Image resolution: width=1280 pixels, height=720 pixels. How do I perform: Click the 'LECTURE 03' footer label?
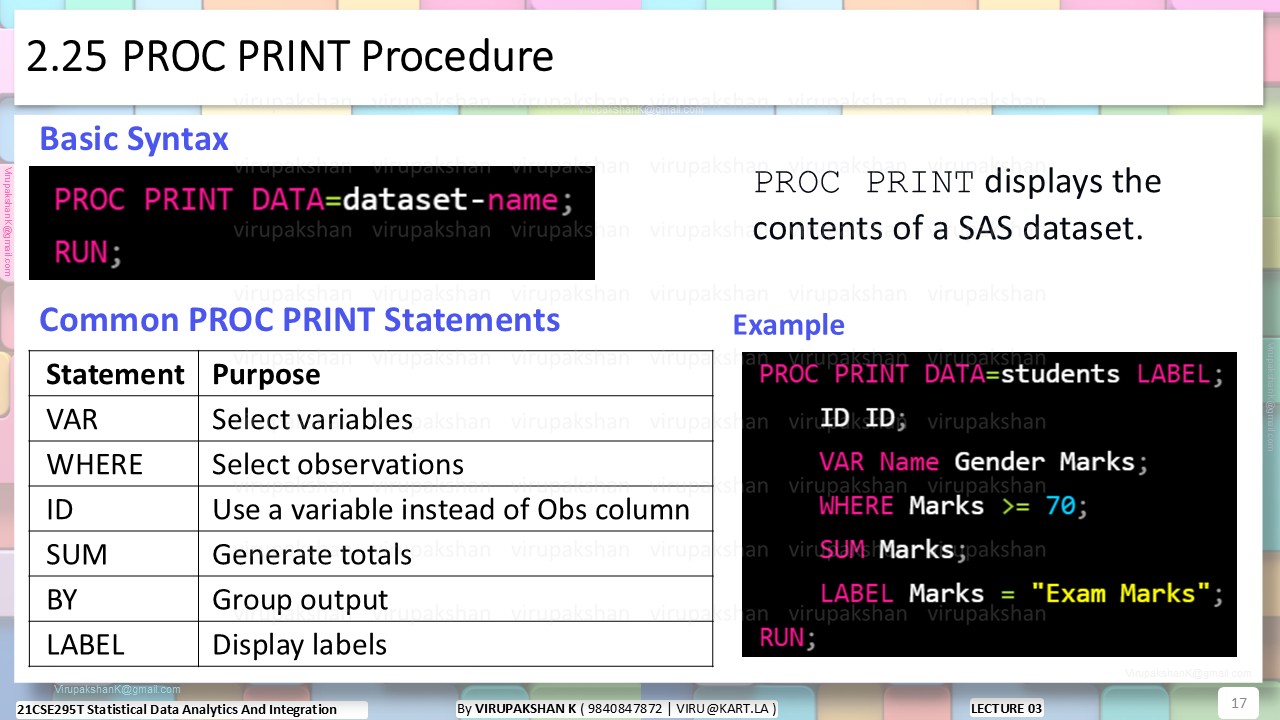coord(1006,708)
